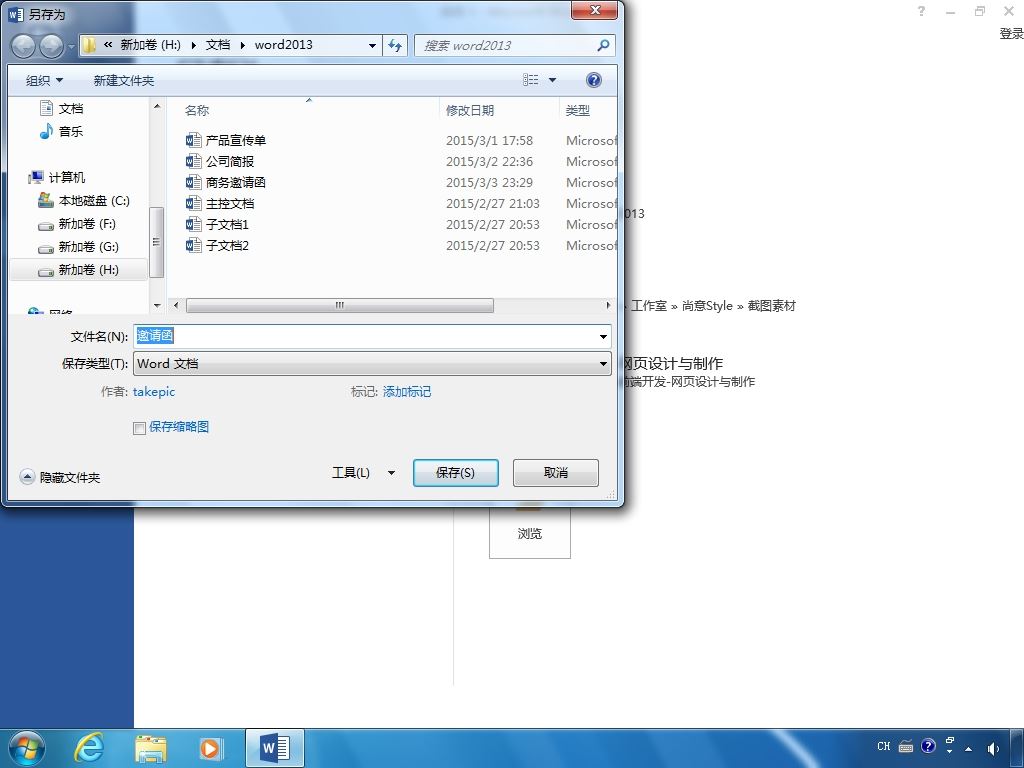The height and width of the screenshot is (768, 1024).
Task: Collapse folders with 隐藏文件夹 toggle
Action: tap(60, 477)
